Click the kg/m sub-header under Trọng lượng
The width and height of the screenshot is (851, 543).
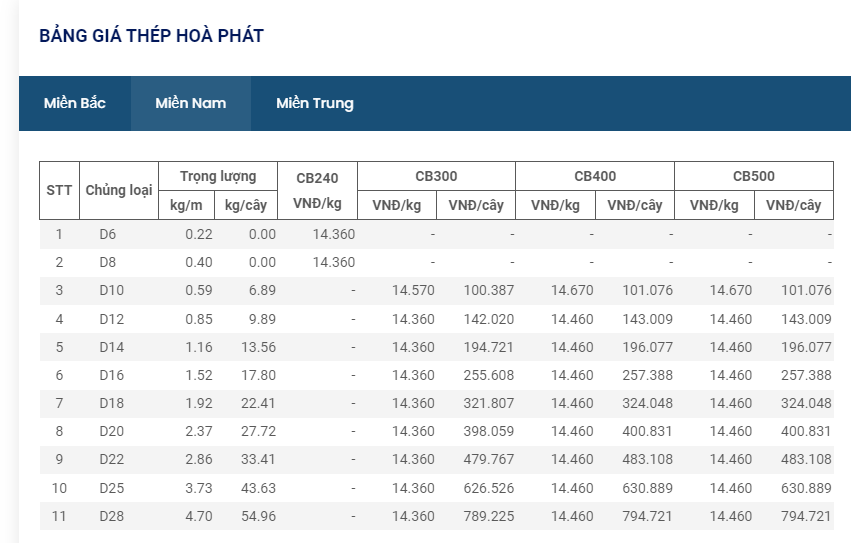186,205
